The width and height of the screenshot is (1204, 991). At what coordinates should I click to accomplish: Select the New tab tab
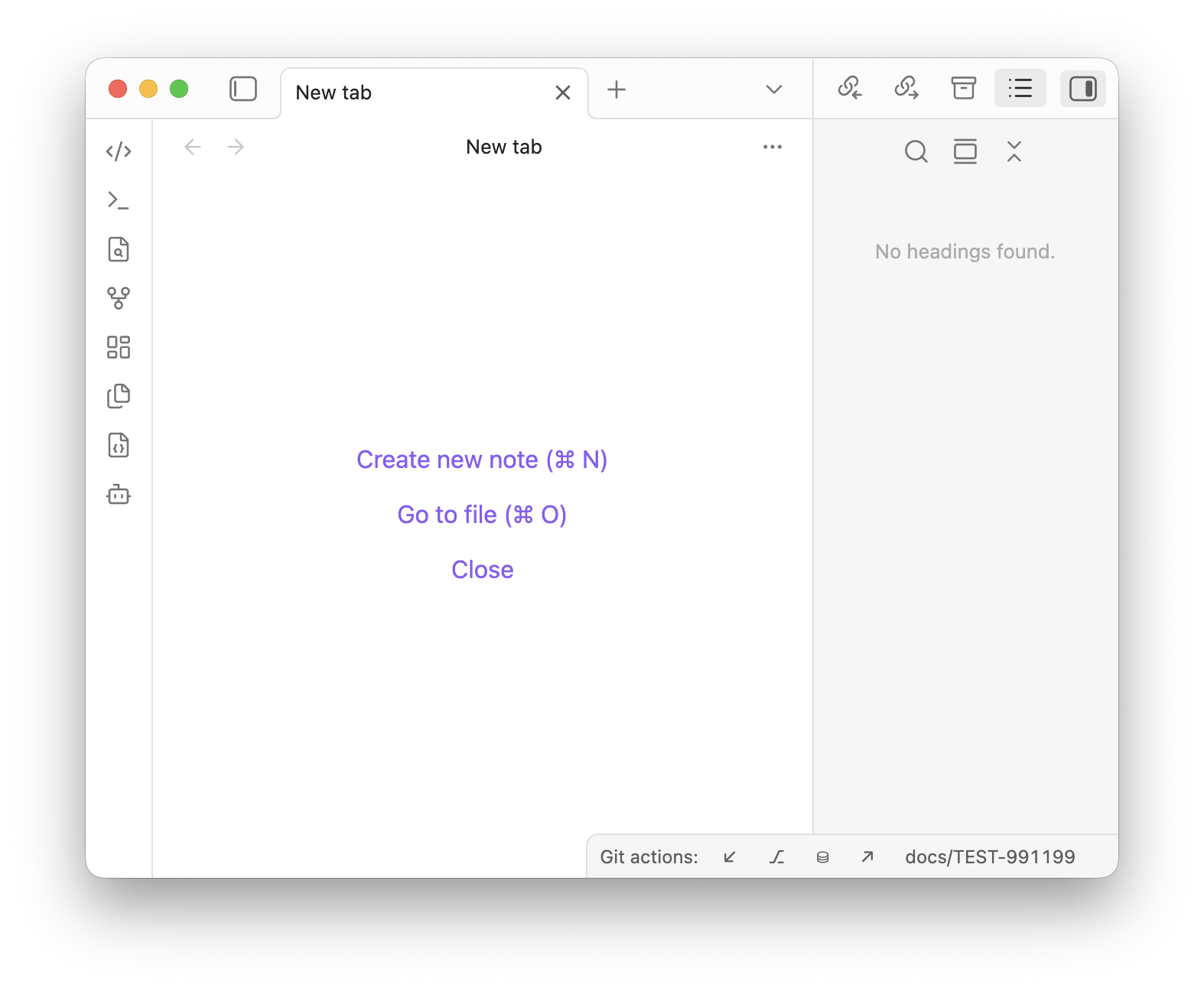[x=434, y=93]
